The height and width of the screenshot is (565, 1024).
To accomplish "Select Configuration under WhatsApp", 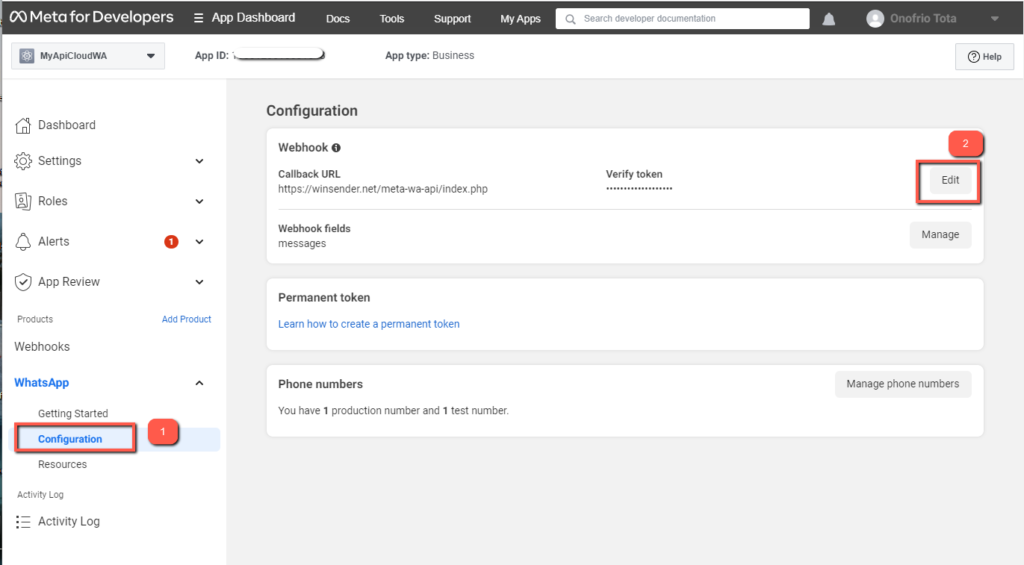I will click(x=70, y=439).
